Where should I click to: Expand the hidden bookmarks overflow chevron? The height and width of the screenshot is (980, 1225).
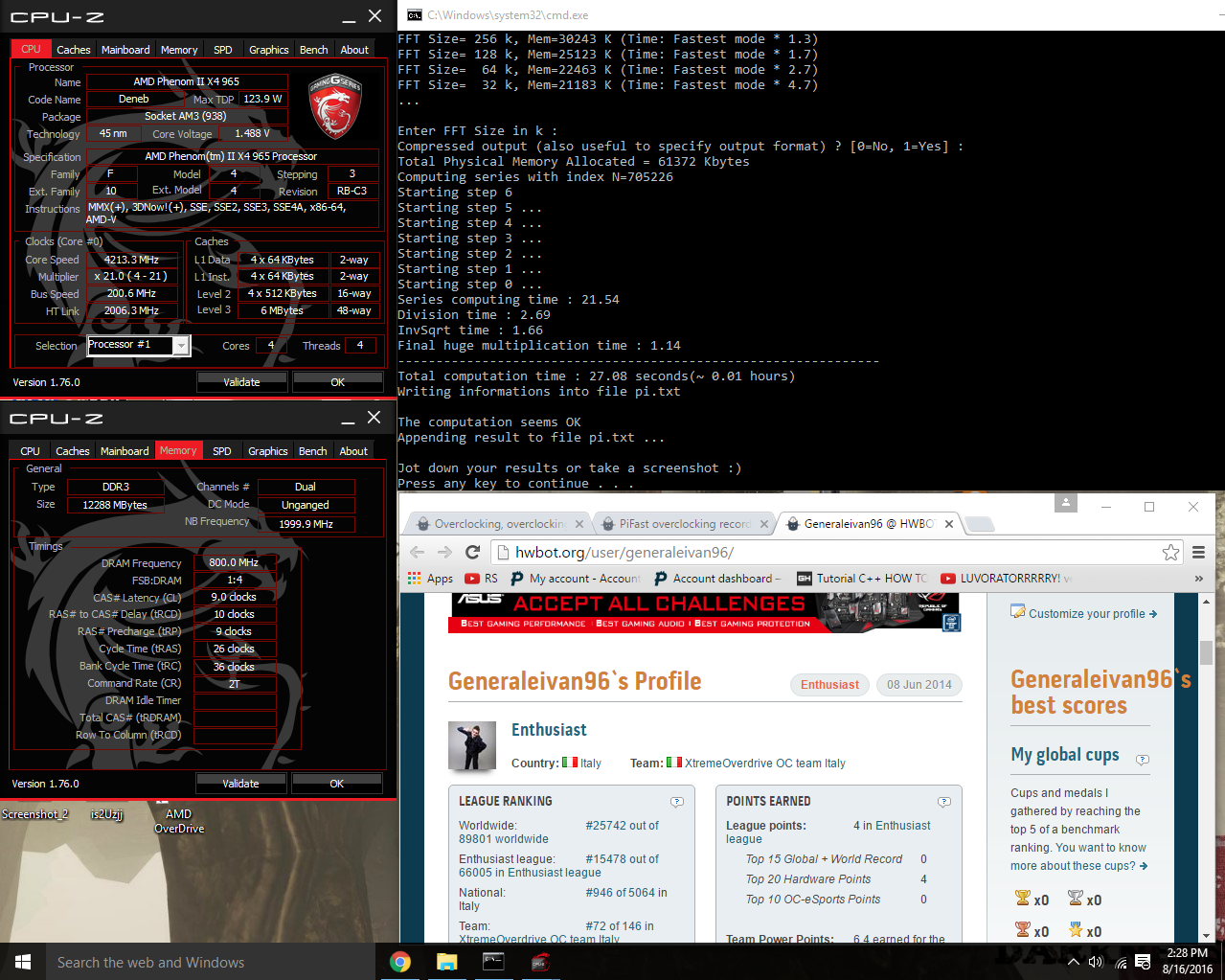pos(1198,579)
